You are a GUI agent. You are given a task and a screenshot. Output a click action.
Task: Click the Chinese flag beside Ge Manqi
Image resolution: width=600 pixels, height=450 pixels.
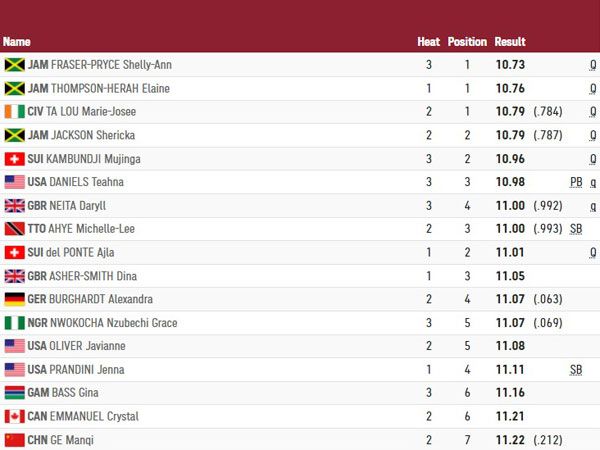click(x=14, y=440)
